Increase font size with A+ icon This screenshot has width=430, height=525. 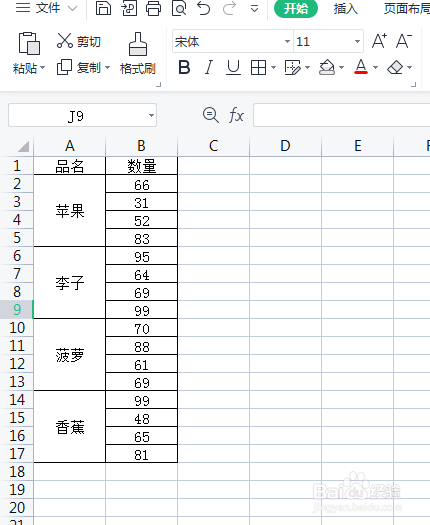tap(379, 41)
